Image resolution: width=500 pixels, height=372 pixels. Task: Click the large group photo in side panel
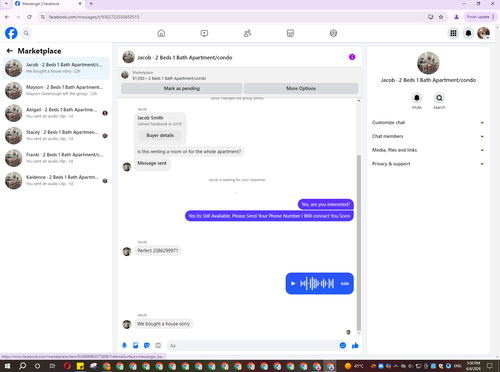click(x=428, y=63)
